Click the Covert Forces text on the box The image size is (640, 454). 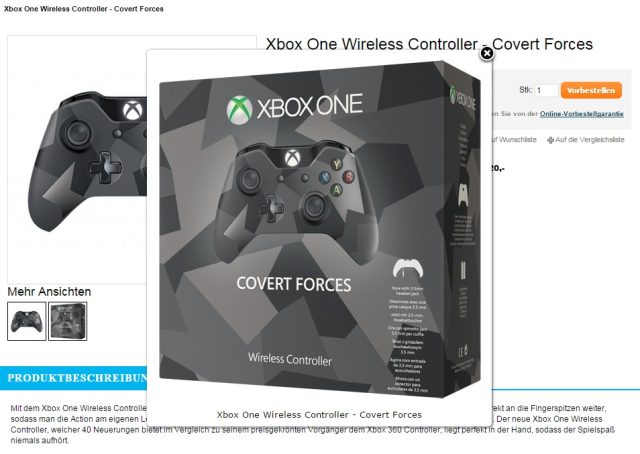pos(293,284)
